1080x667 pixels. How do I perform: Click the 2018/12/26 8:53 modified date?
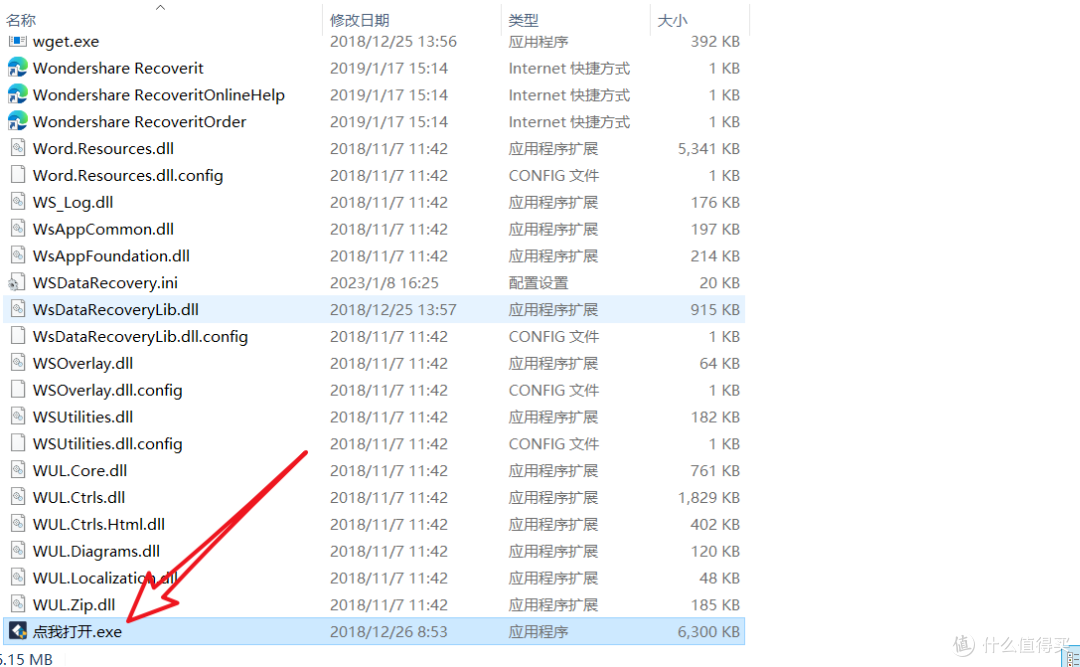point(388,632)
